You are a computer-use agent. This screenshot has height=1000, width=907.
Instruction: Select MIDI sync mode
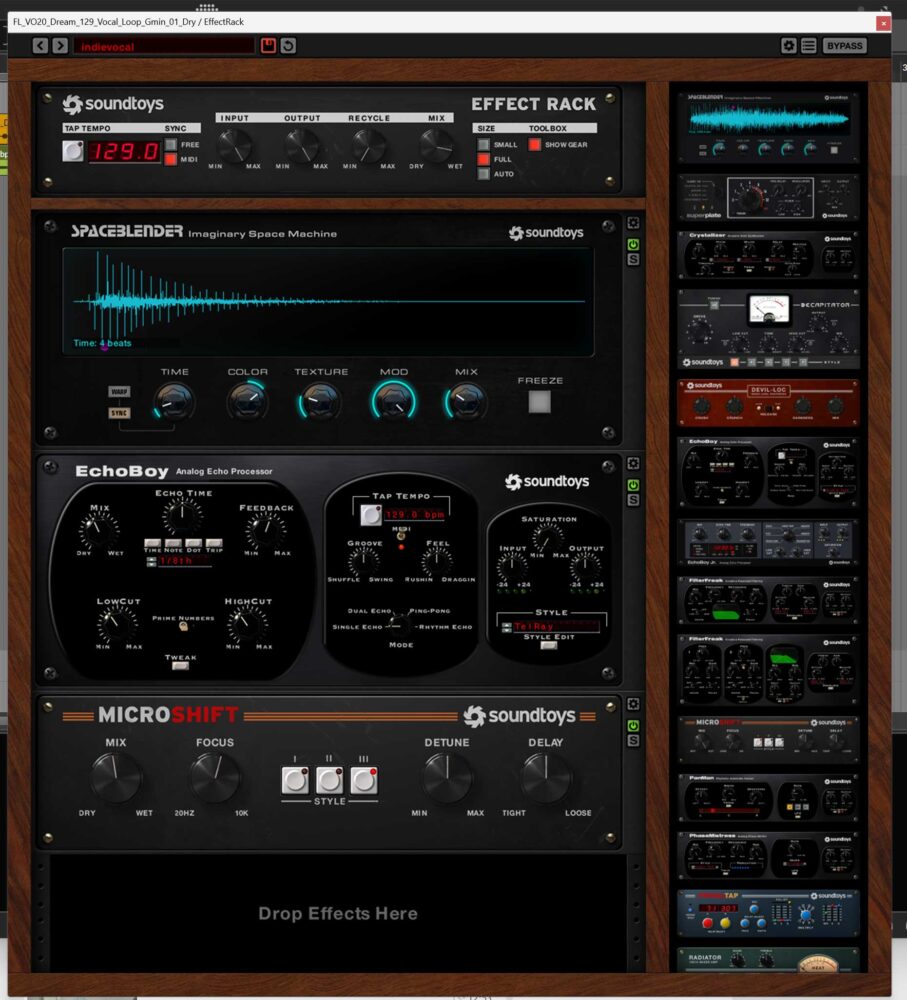(171, 159)
